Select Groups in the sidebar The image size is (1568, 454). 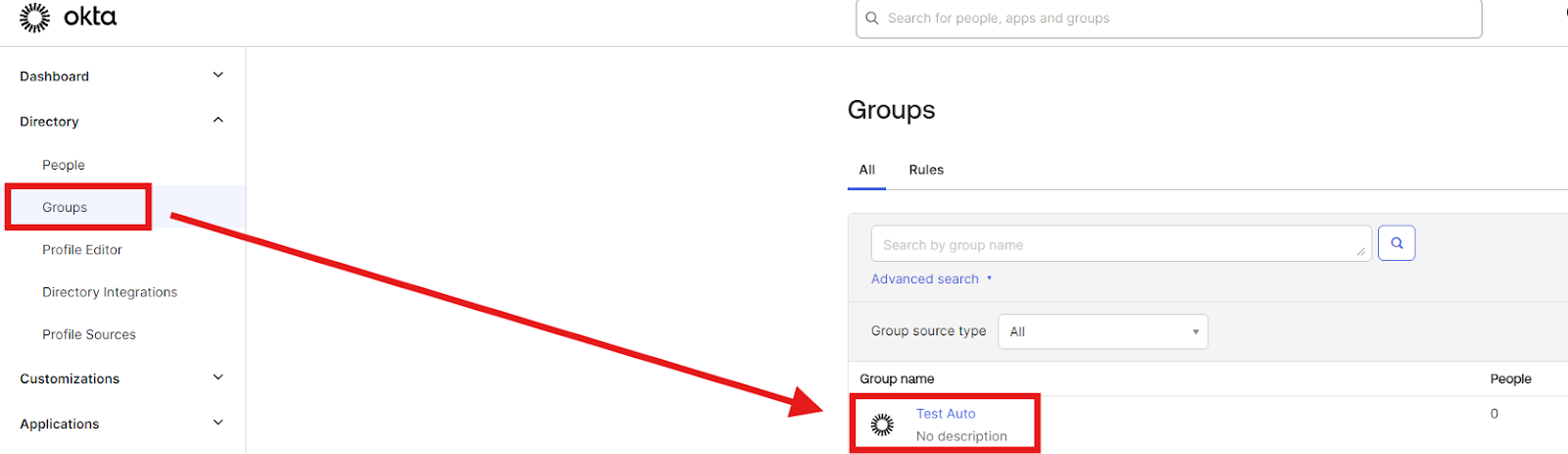pos(65,207)
